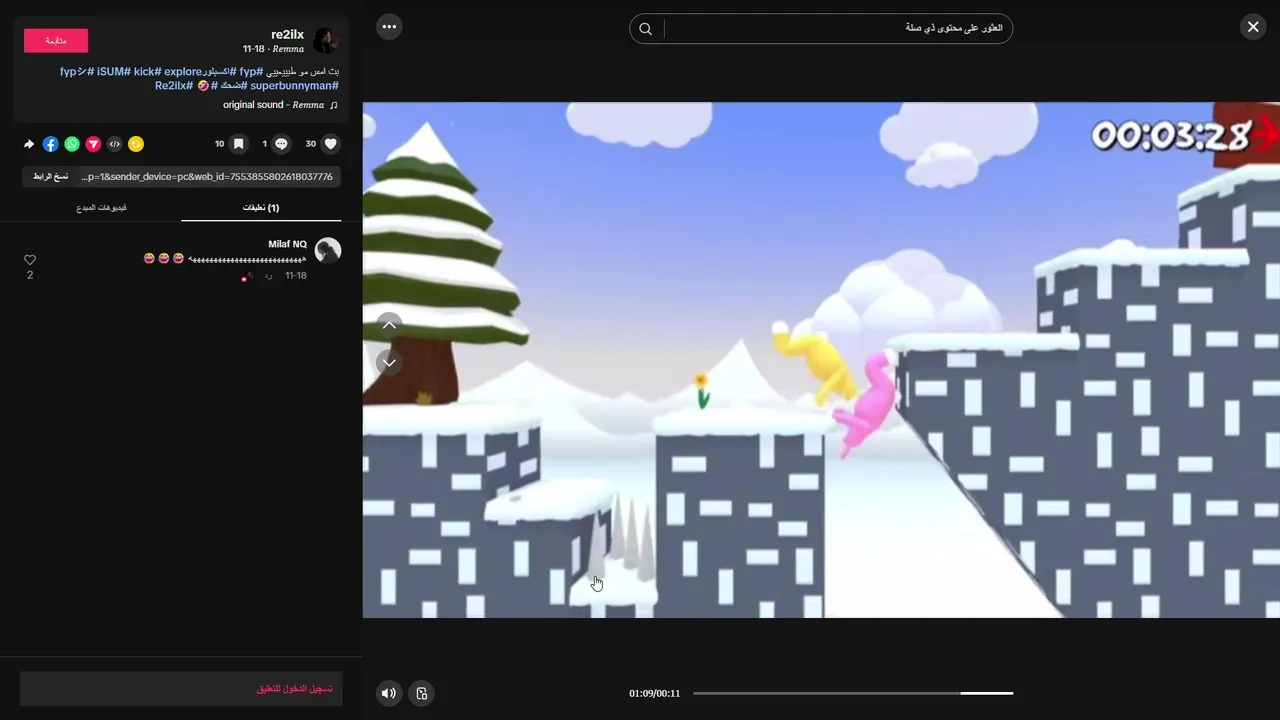This screenshot has width=1280, height=720.
Task: Get embed code with the code icon
Action: coord(114,144)
